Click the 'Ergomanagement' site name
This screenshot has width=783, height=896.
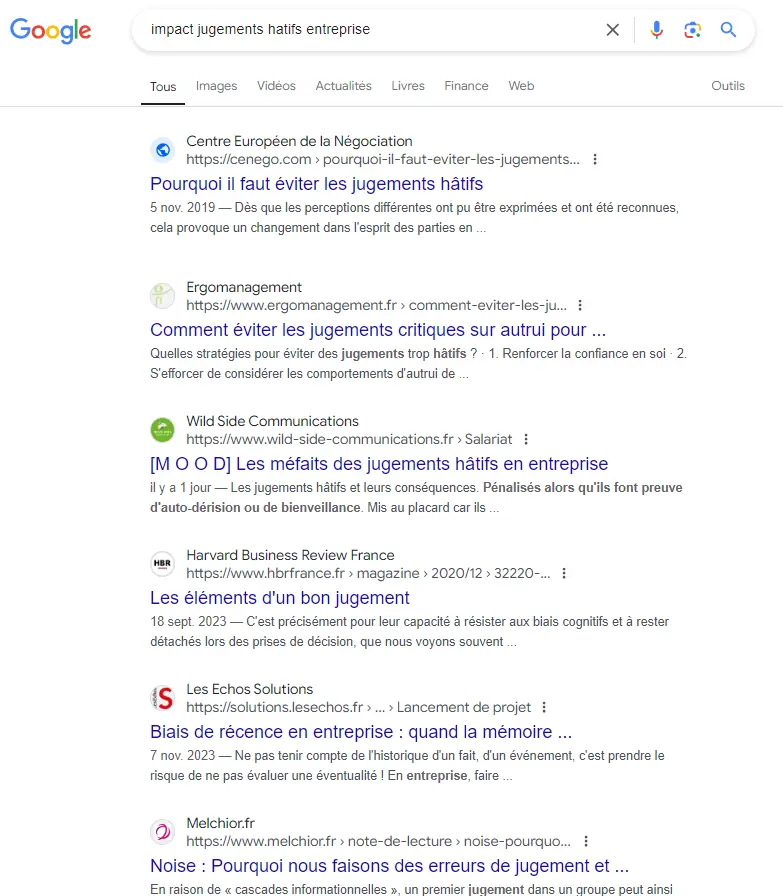(243, 287)
